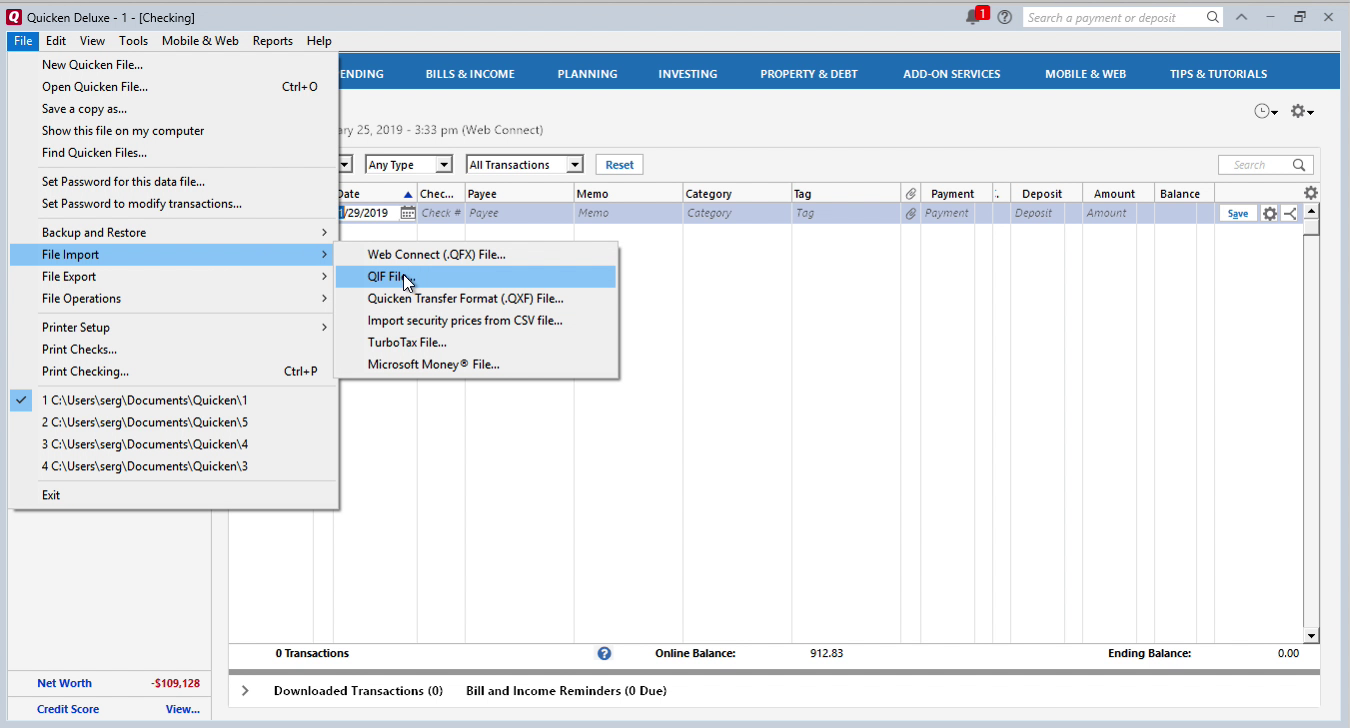Open the account actions gear dropdown
The width and height of the screenshot is (1350, 728).
coord(1302,112)
